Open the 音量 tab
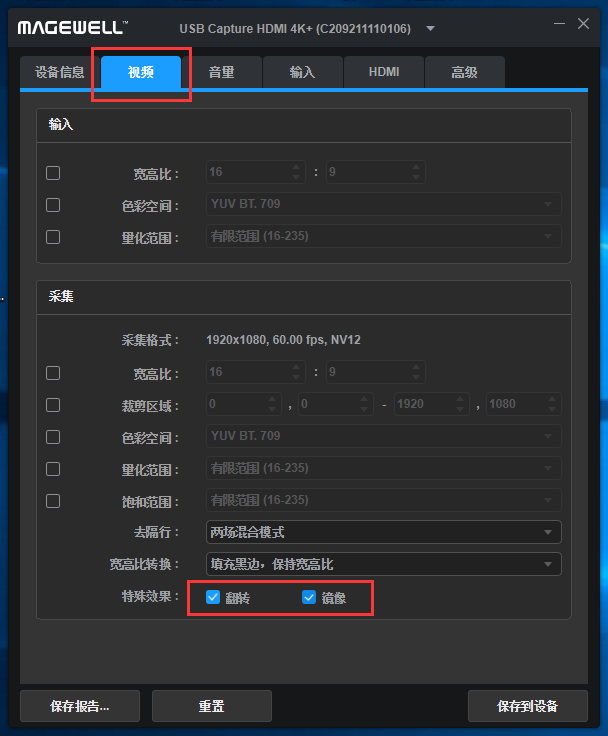 tap(222, 72)
